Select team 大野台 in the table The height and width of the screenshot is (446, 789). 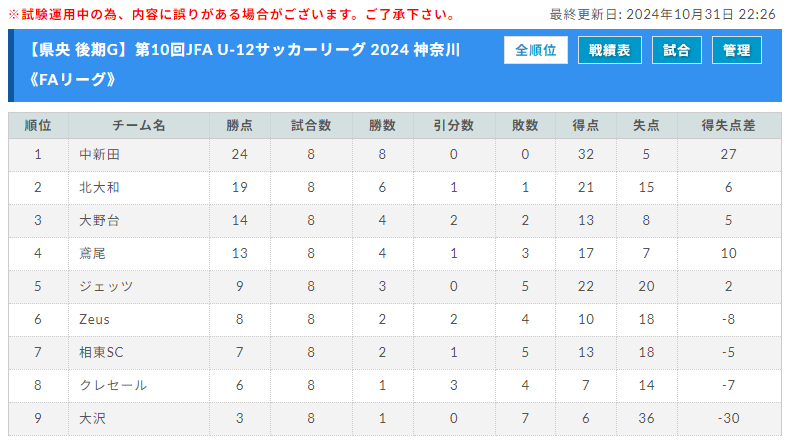pos(100,220)
